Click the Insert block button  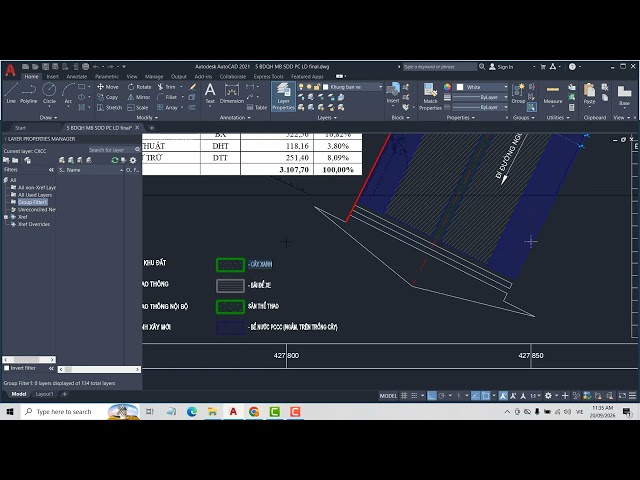pos(393,93)
